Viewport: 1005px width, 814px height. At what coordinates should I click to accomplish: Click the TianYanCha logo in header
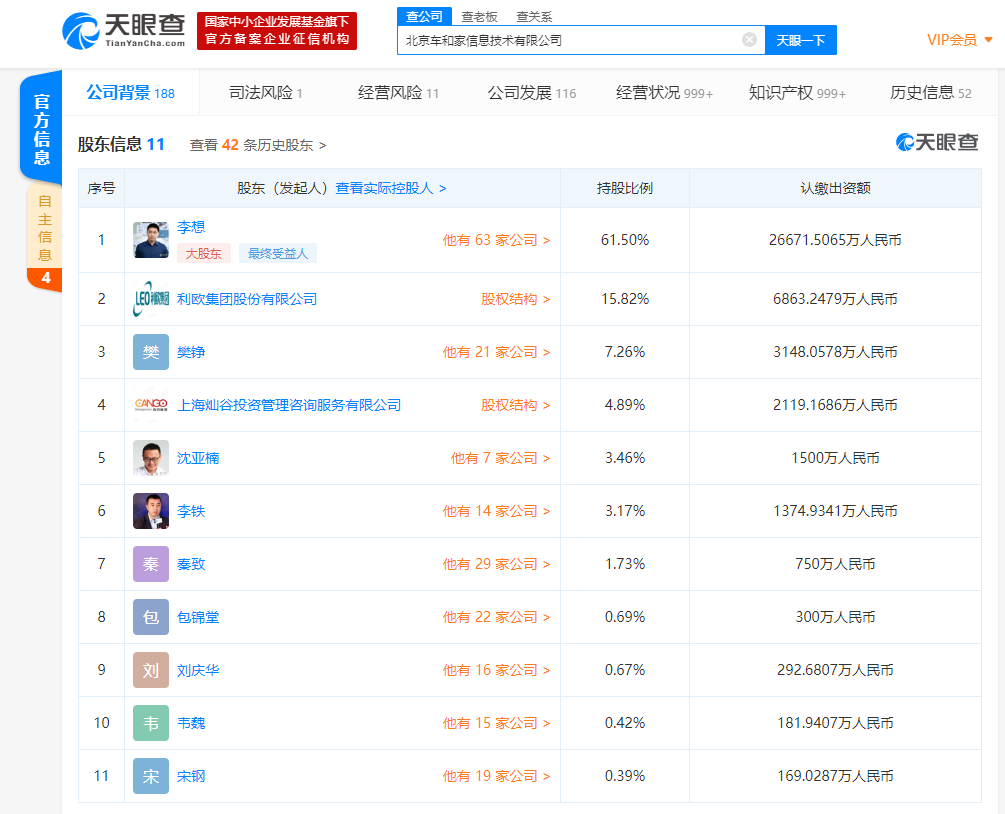123,31
